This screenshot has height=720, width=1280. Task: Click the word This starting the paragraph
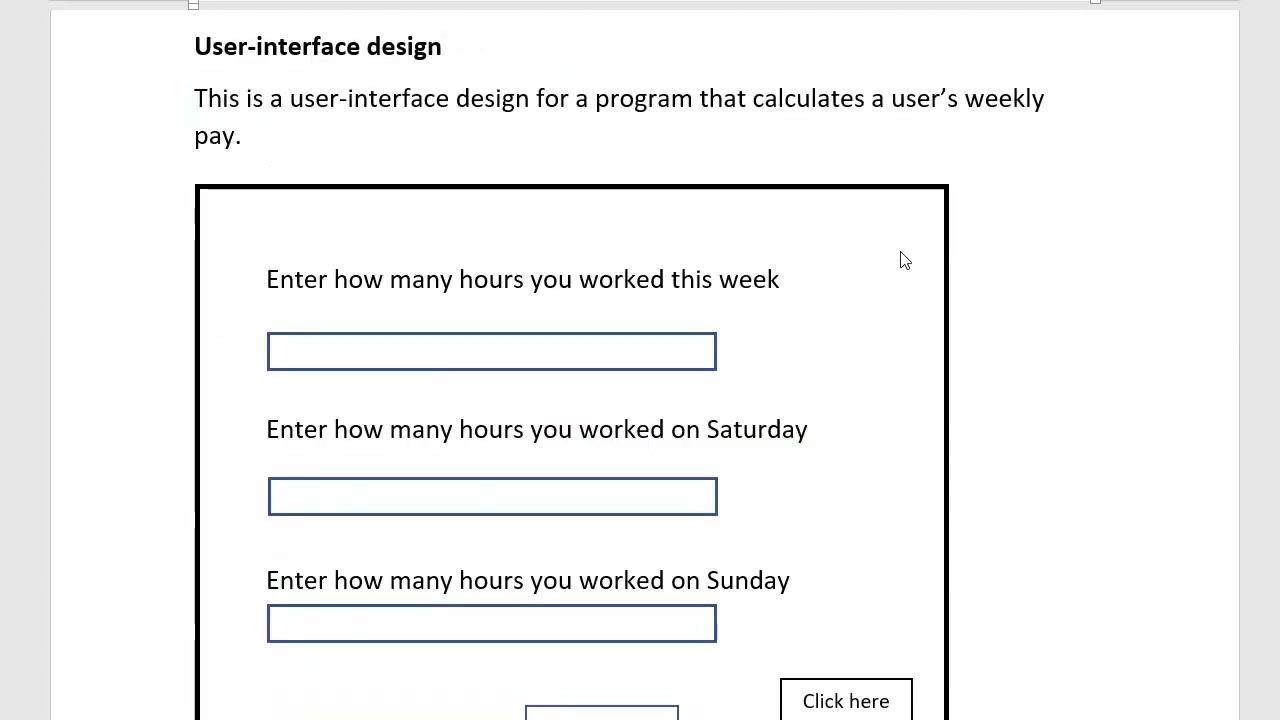coord(216,99)
